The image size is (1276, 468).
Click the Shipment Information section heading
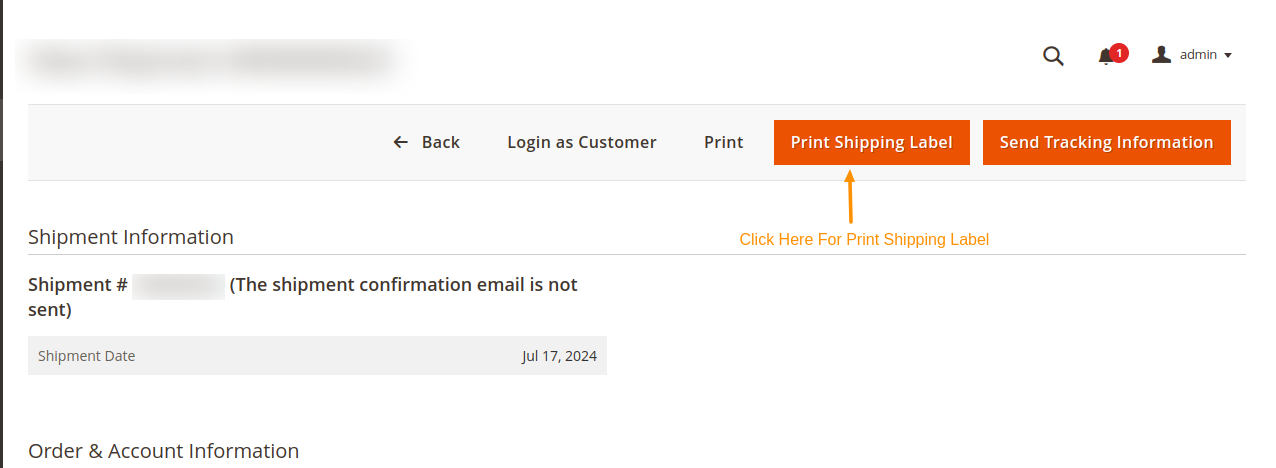pos(131,237)
